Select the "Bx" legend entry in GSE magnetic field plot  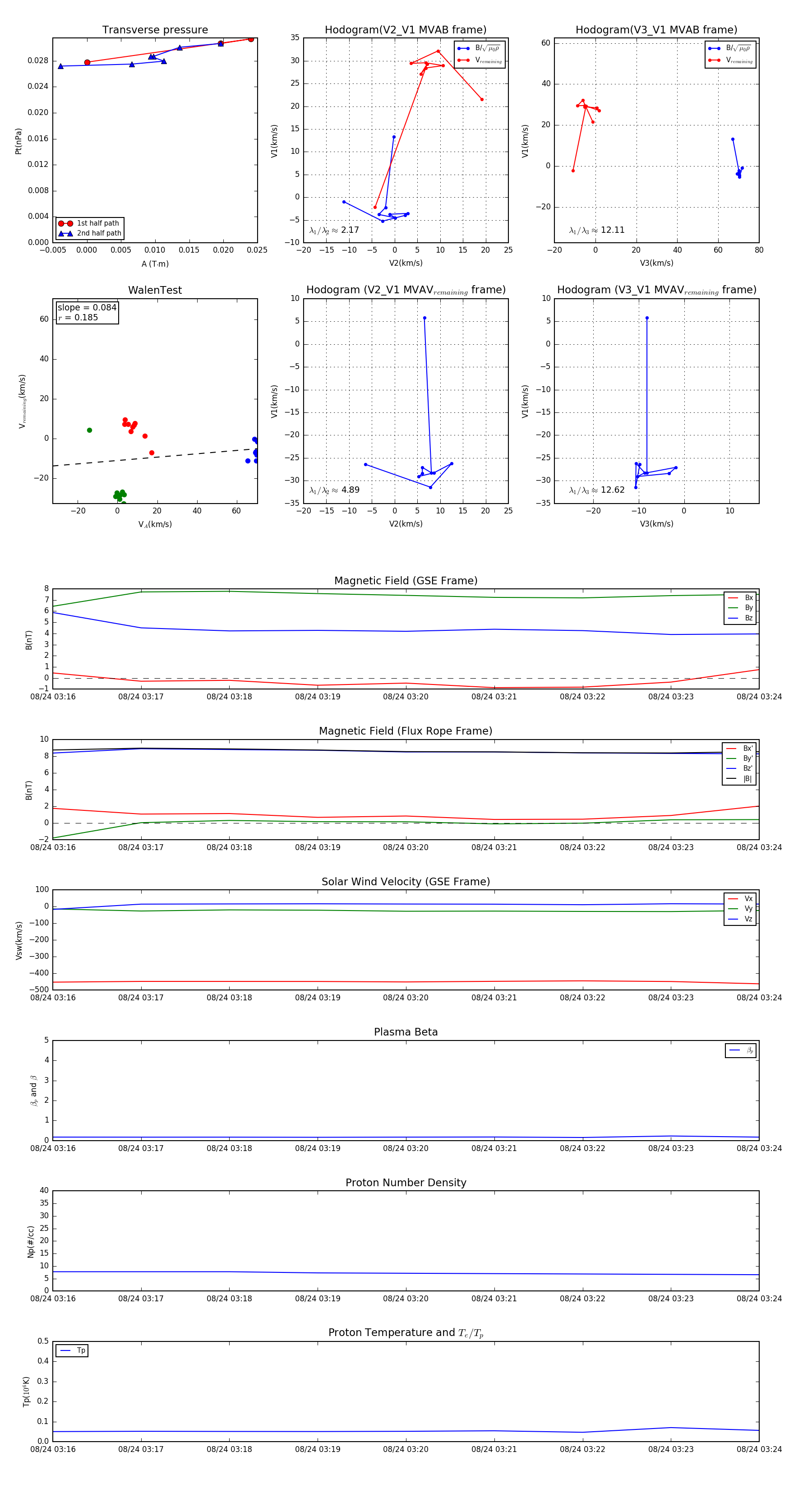pyautogui.click(x=740, y=598)
